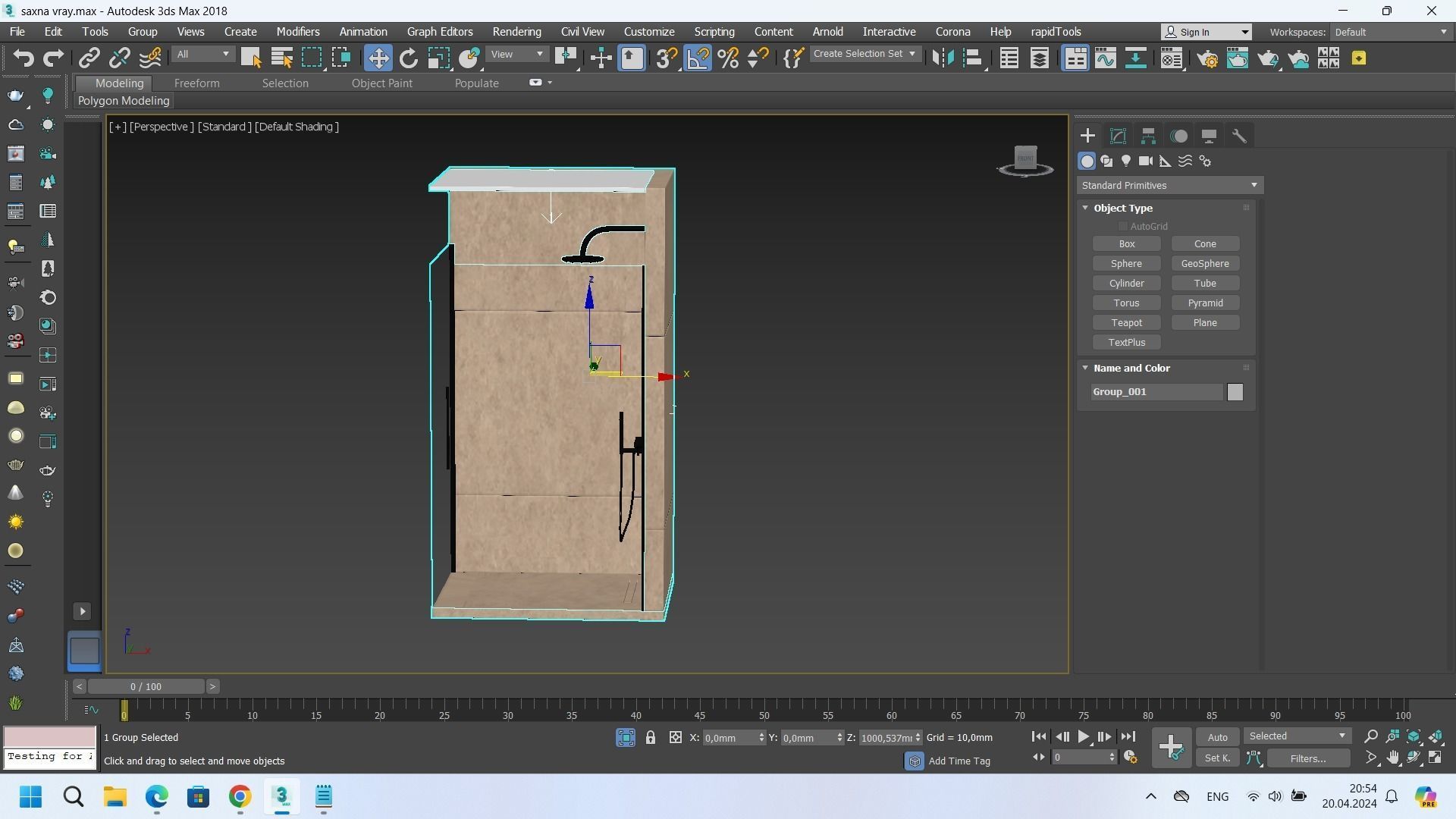The height and width of the screenshot is (819, 1456).
Task: Switch to the Hierarchy command panel
Action: pos(1148,136)
